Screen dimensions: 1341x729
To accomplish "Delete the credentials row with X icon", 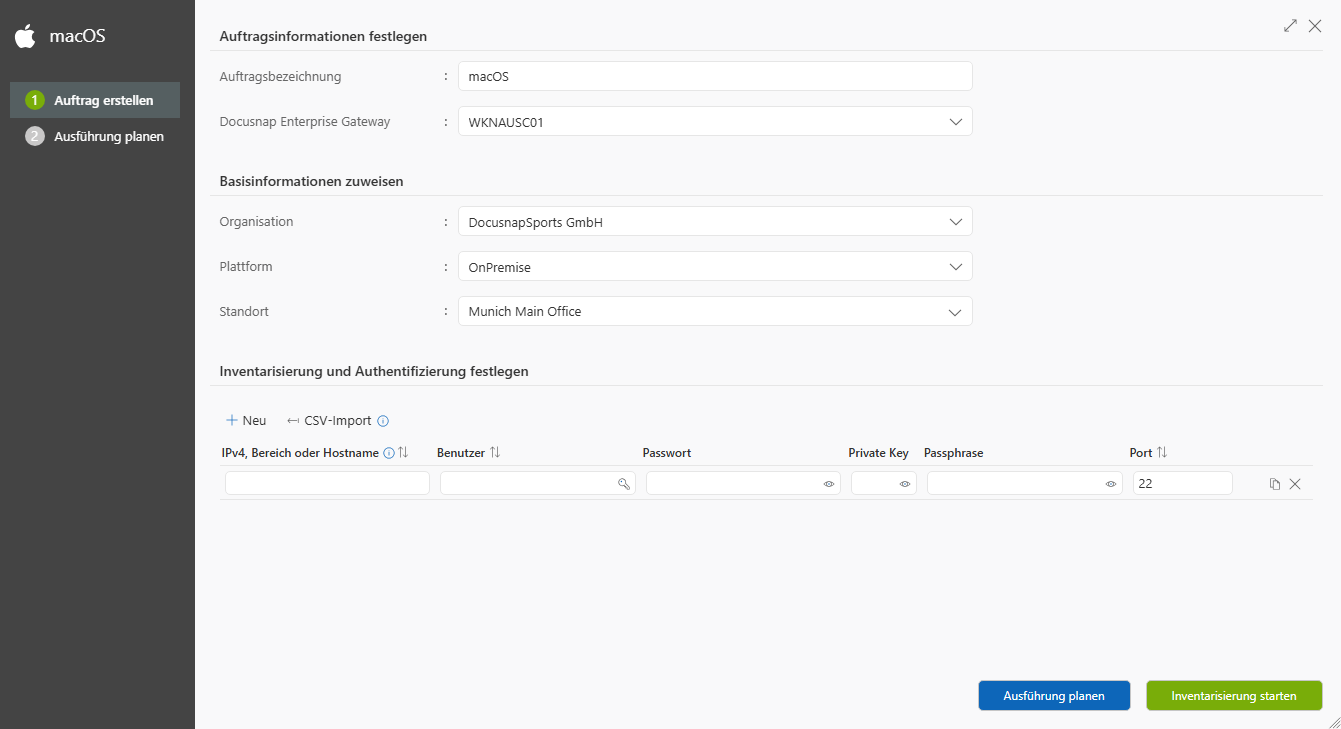I will (x=1295, y=484).
